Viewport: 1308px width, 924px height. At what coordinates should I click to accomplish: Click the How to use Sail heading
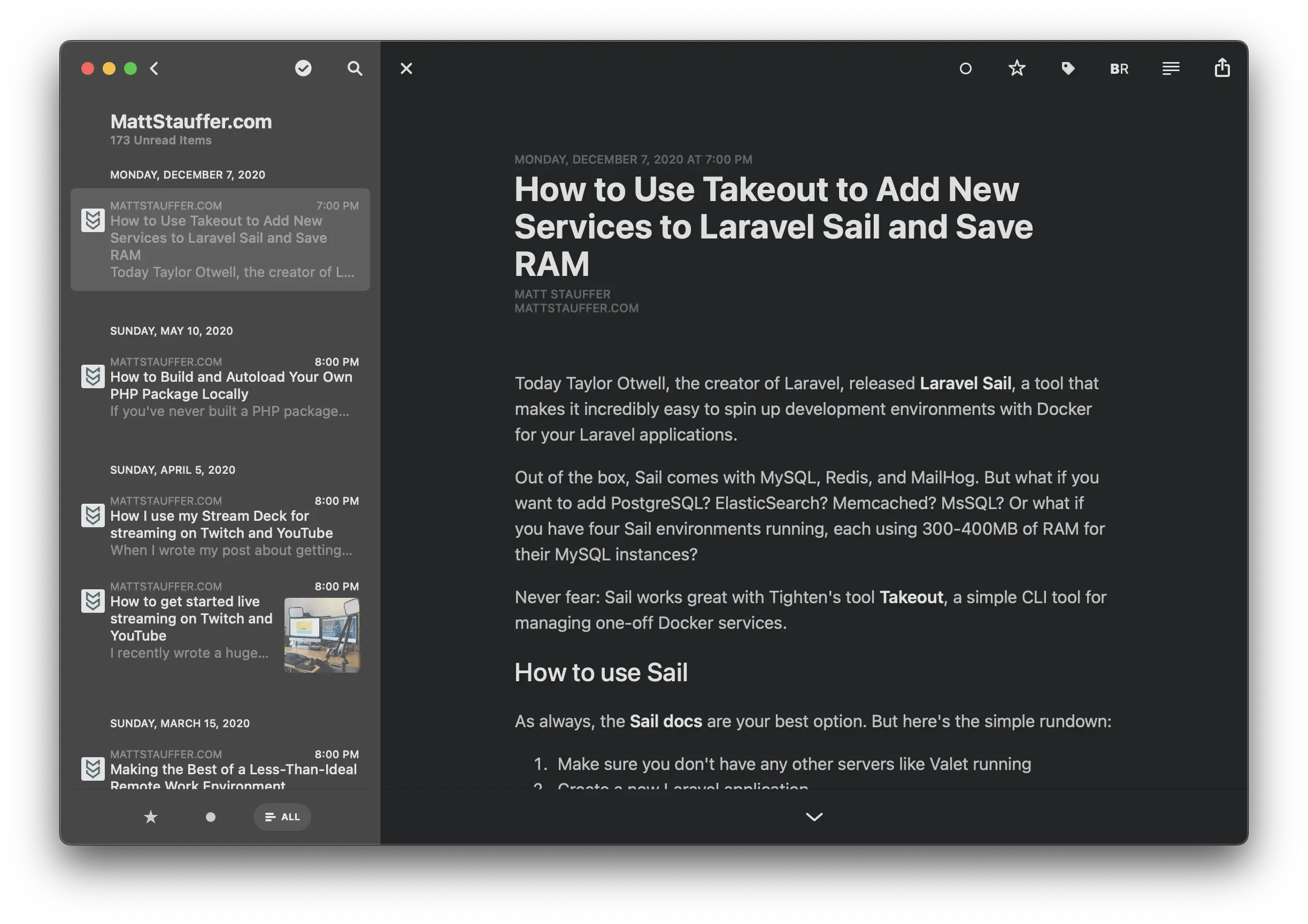click(601, 672)
